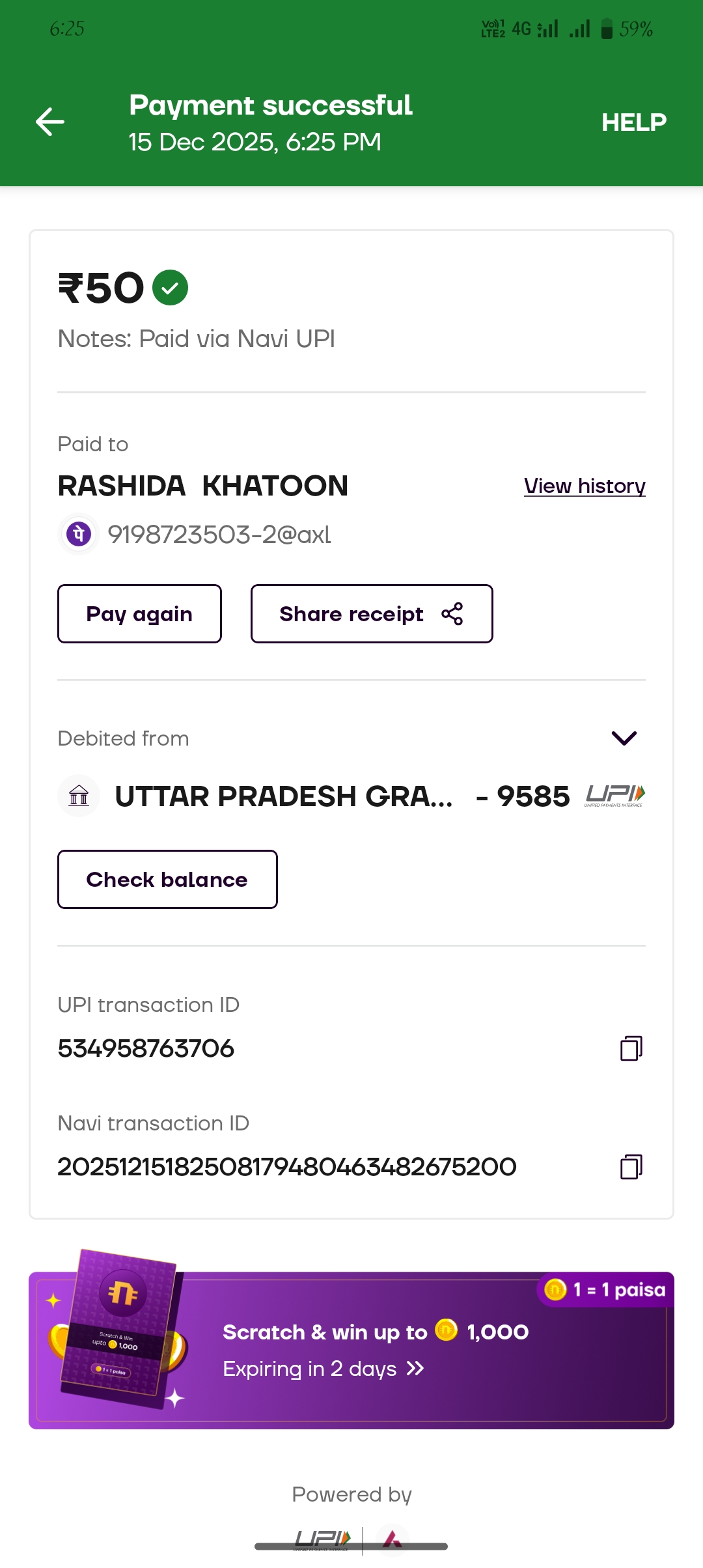Open the Scratch & win banner
This screenshot has width=703, height=1568.
[391, 1351]
